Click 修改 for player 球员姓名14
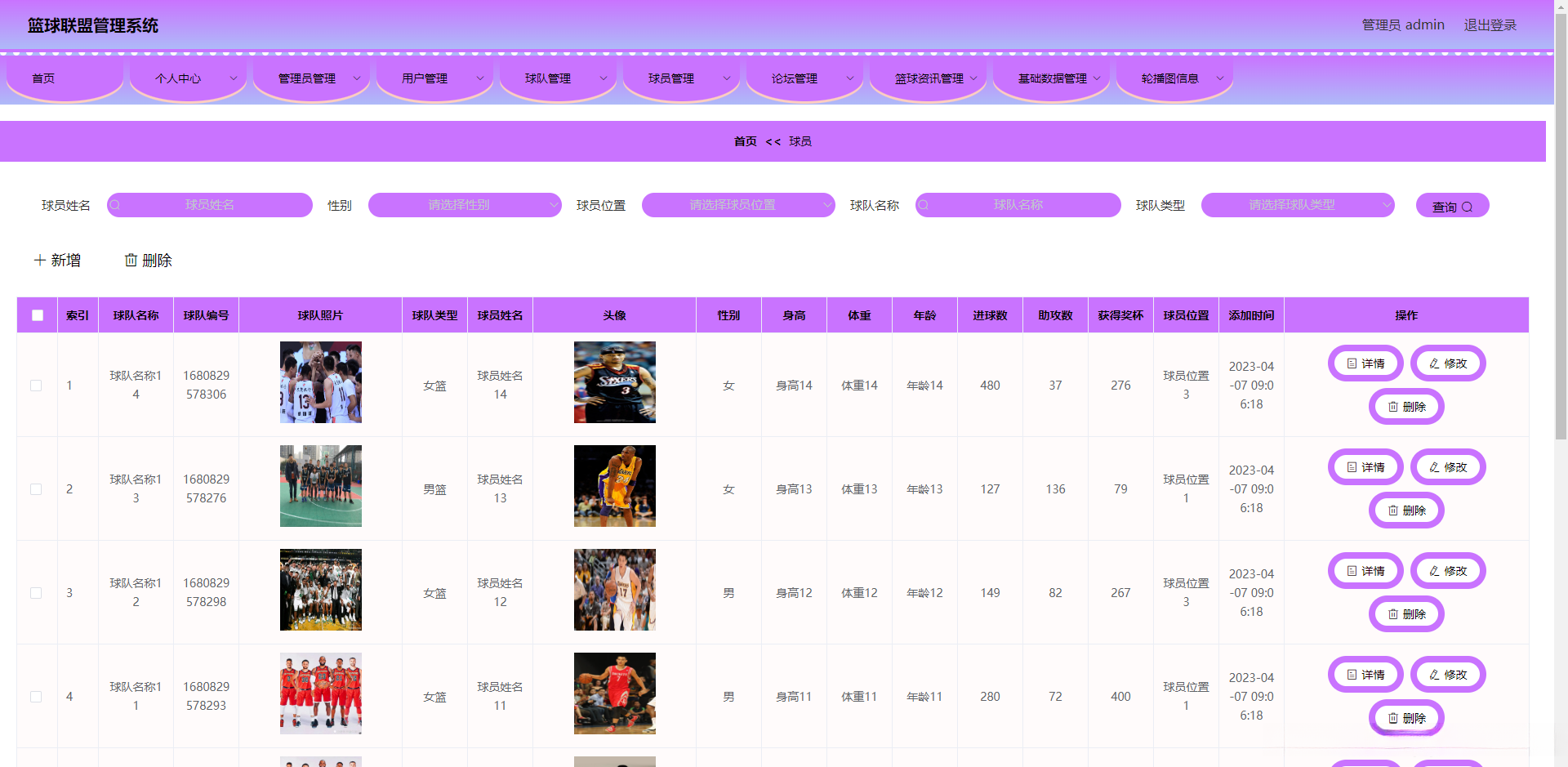This screenshot has height=767, width=1568. coord(1448,363)
